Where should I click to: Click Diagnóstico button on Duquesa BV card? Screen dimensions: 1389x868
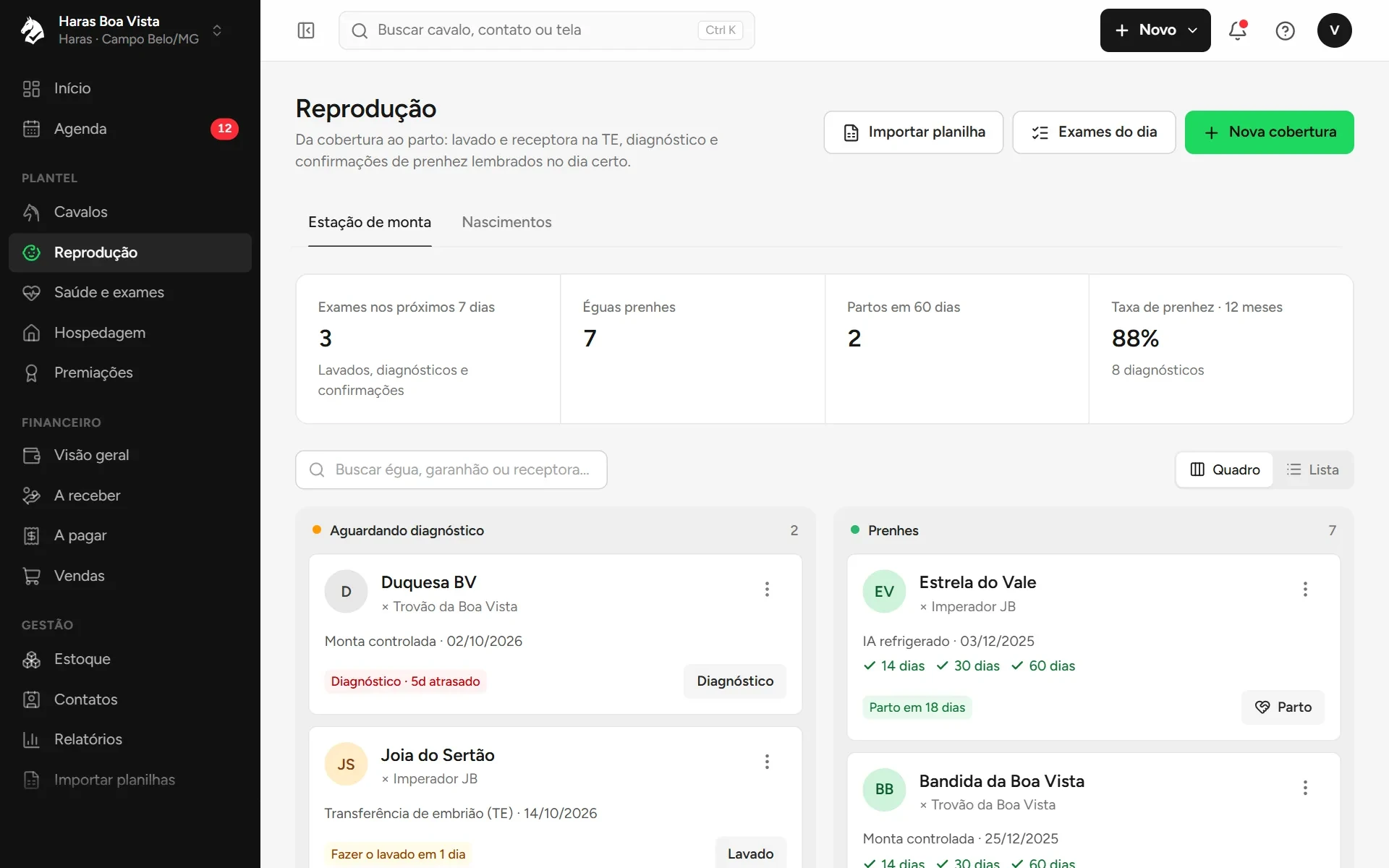click(735, 681)
